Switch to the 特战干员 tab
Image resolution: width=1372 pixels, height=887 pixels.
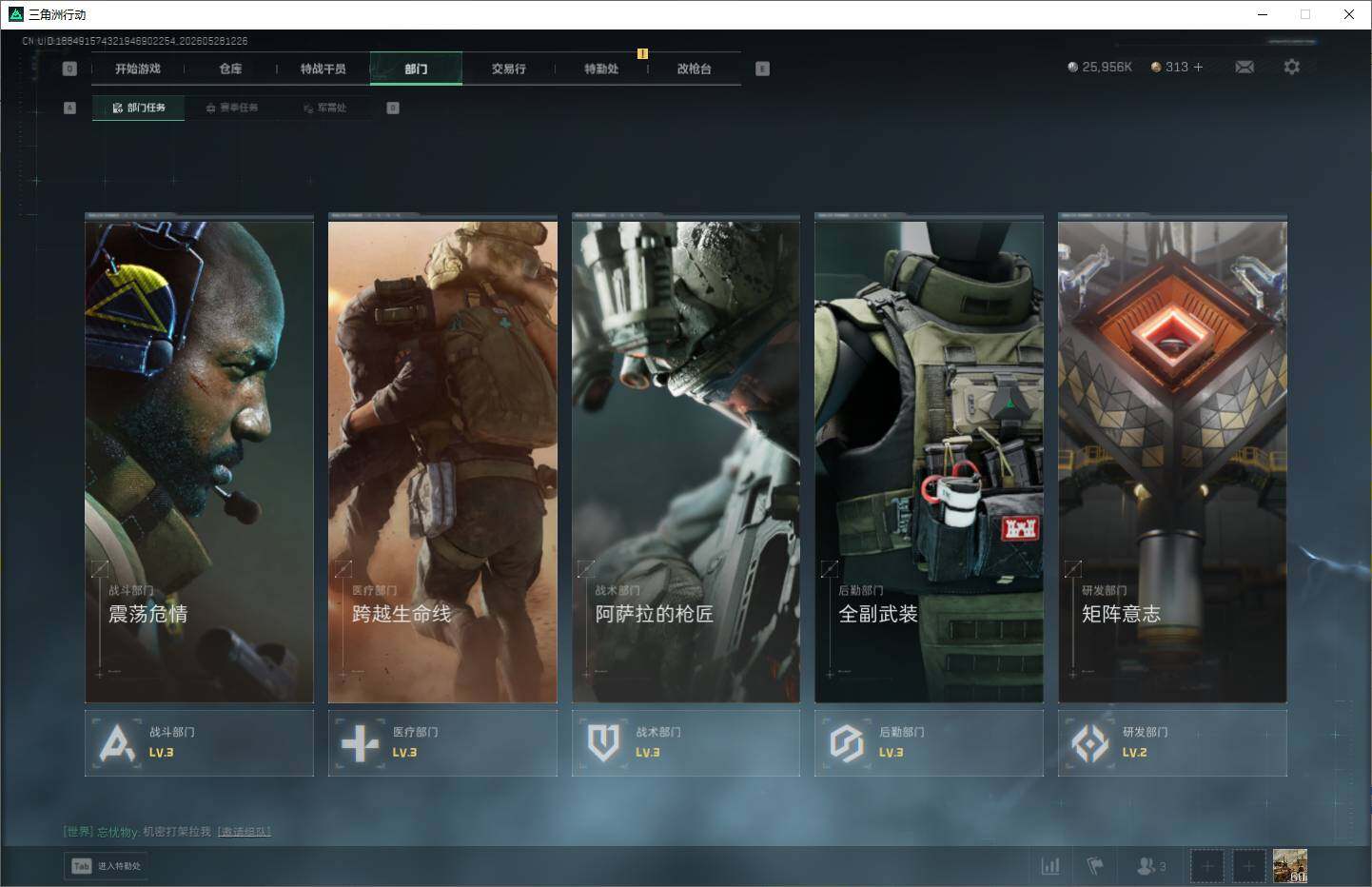coord(323,69)
